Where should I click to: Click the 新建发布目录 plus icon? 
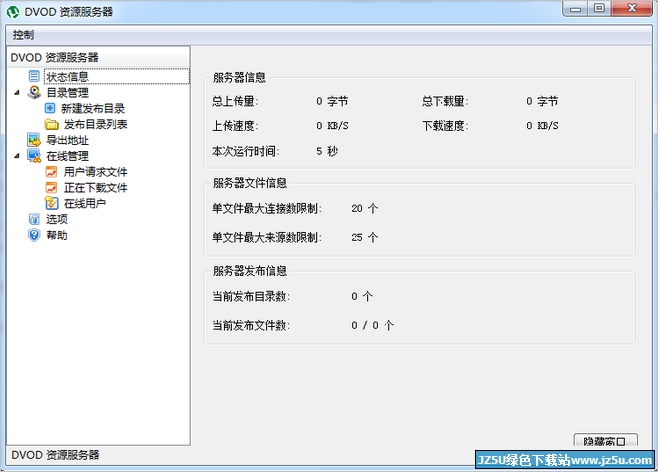tap(50, 108)
